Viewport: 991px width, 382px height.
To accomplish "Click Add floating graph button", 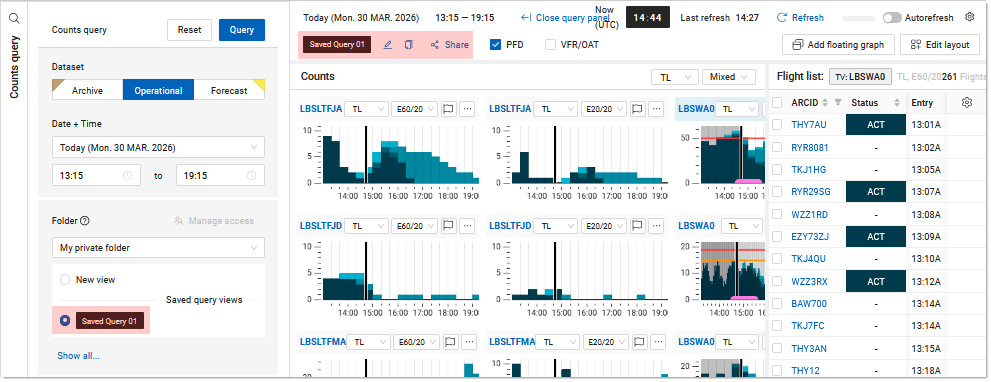I will (839, 45).
